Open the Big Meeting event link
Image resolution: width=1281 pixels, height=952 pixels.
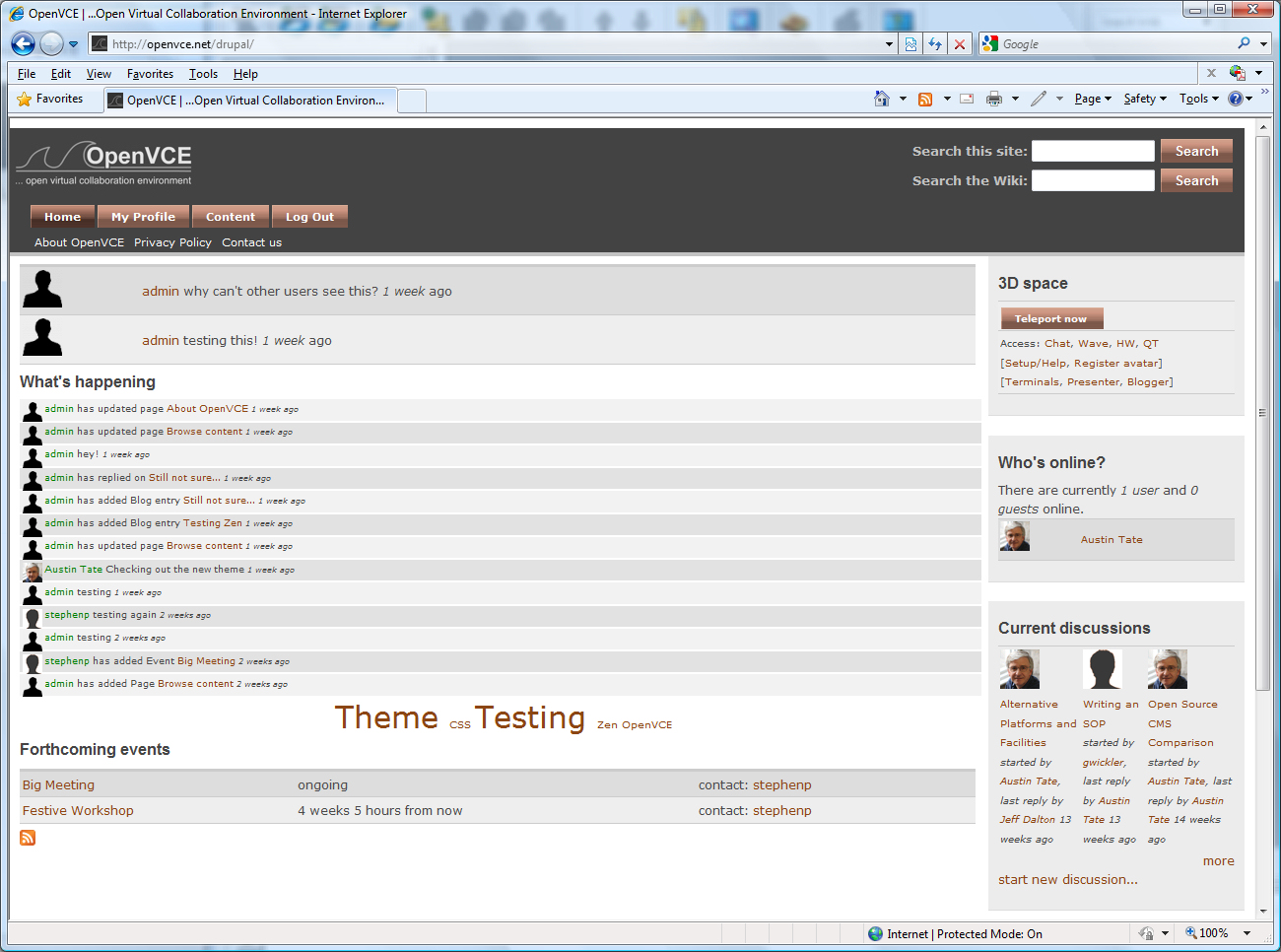(x=58, y=785)
